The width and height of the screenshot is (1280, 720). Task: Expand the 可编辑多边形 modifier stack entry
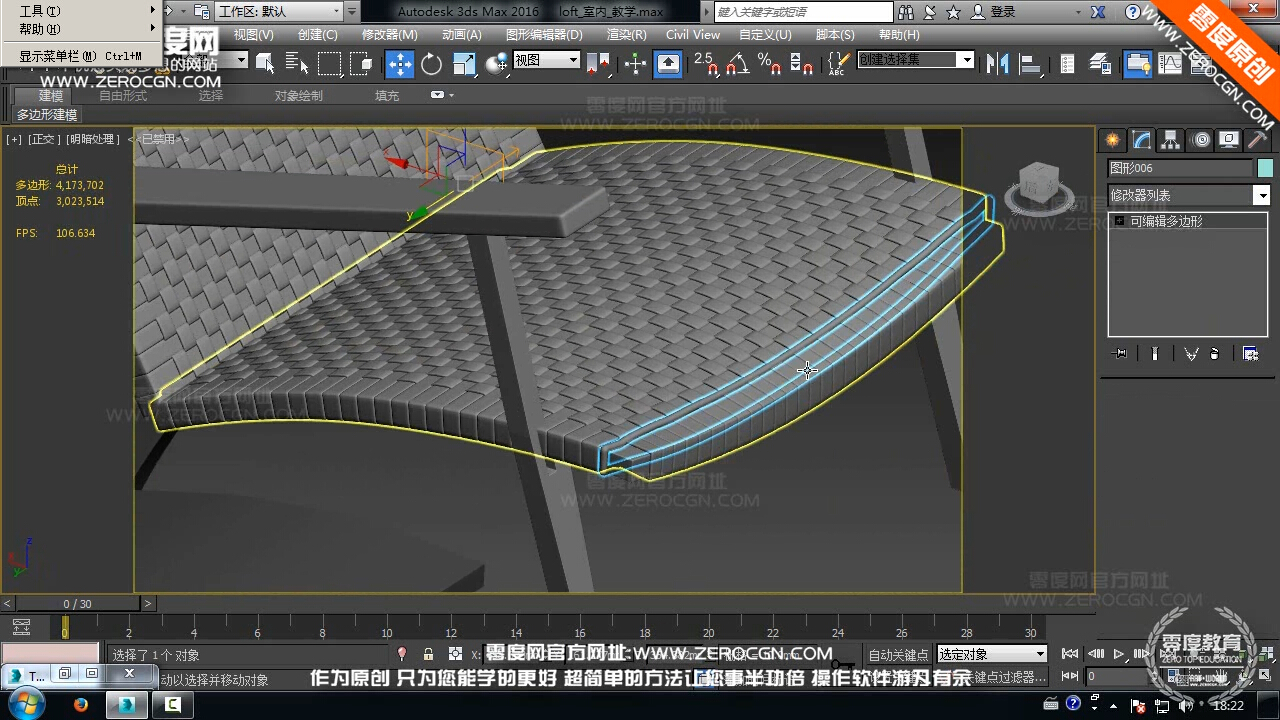coord(1120,221)
